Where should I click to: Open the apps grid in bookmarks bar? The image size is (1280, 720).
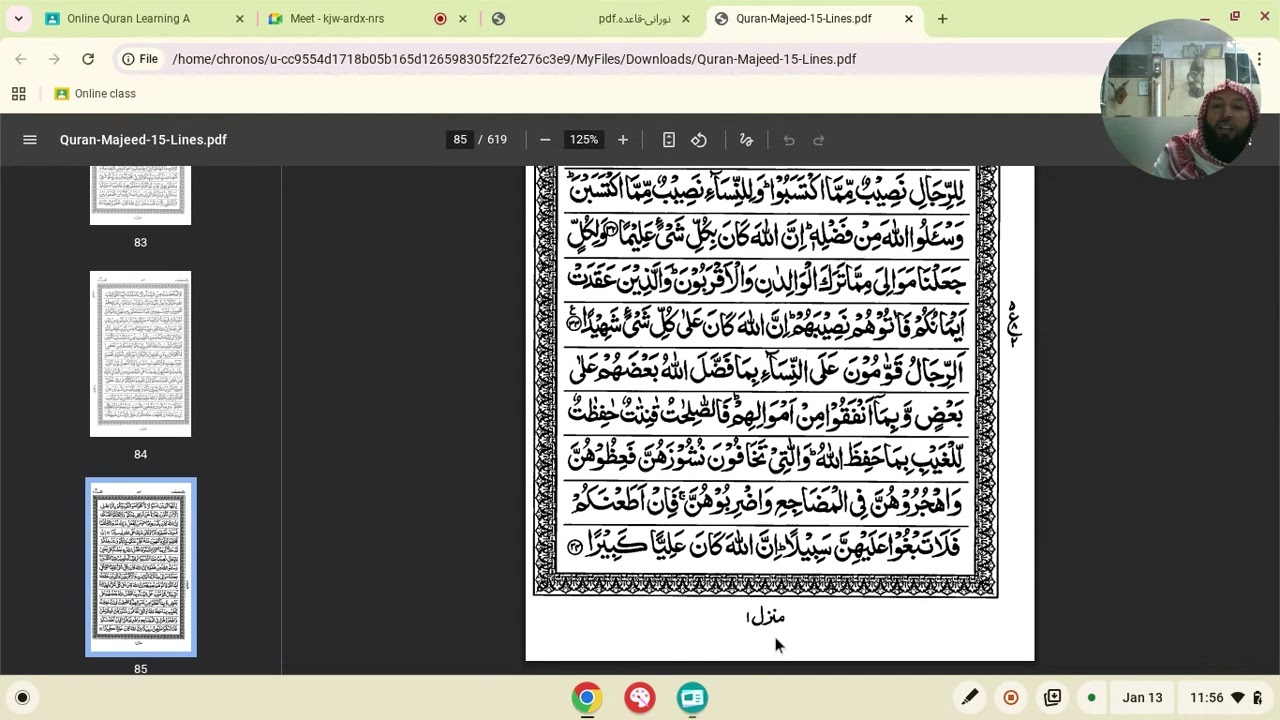18,94
